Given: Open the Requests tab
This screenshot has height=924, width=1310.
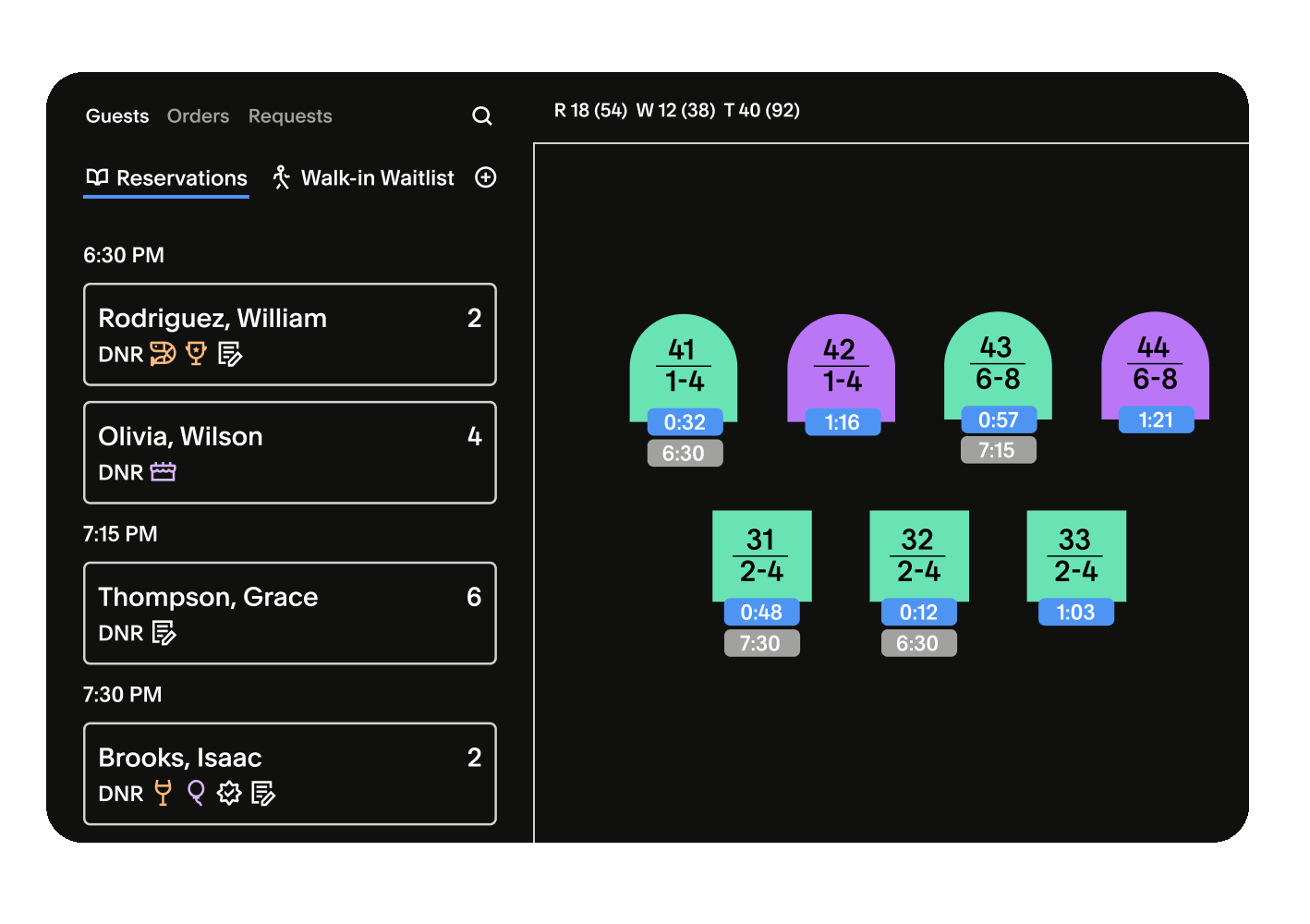Looking at the screenshot, I should pos(289,115).
